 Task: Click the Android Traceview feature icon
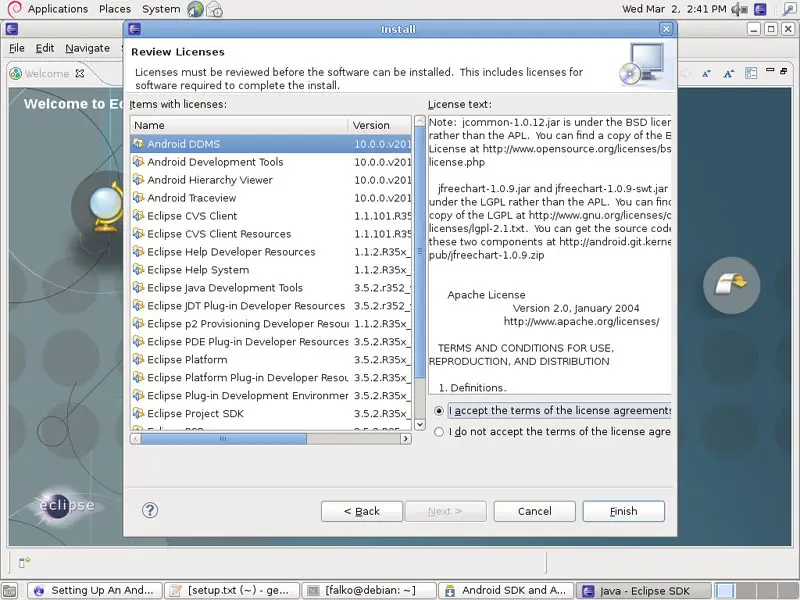(x=138, y=197)
